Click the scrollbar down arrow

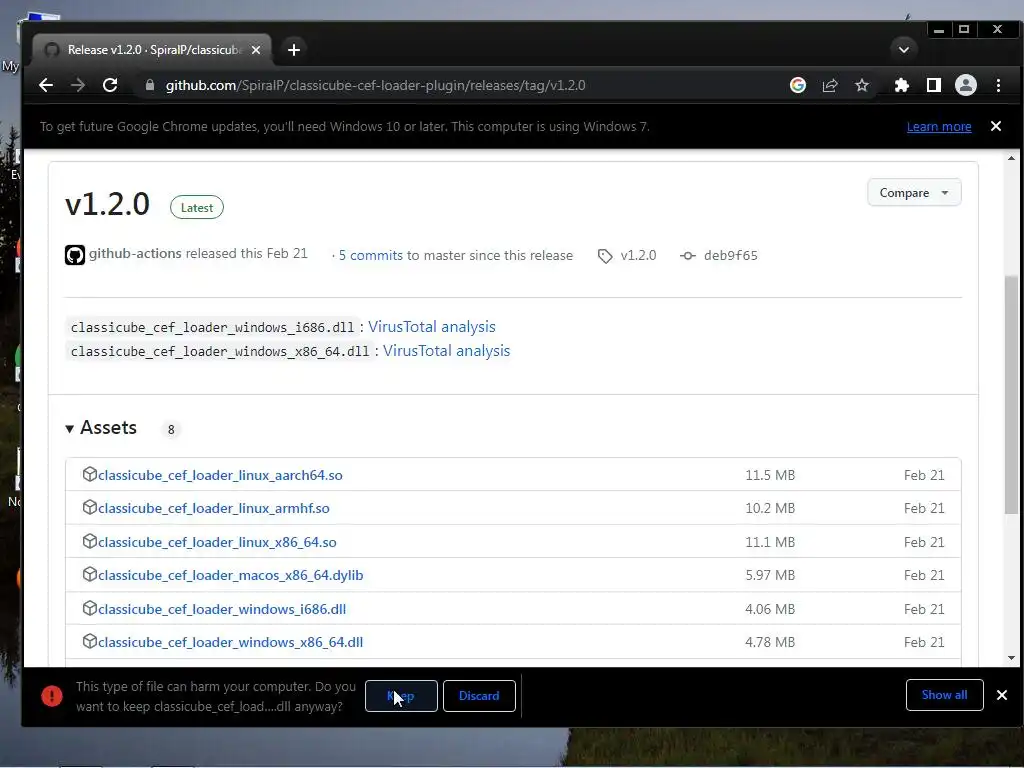(1011, 658)
